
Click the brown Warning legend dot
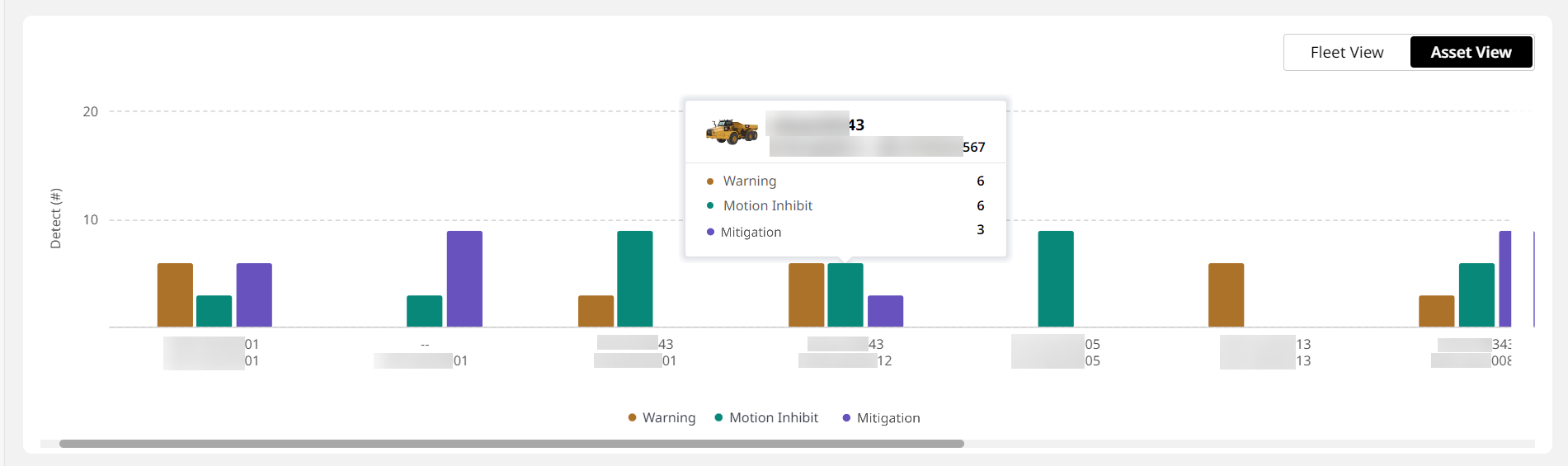point(632,418)
